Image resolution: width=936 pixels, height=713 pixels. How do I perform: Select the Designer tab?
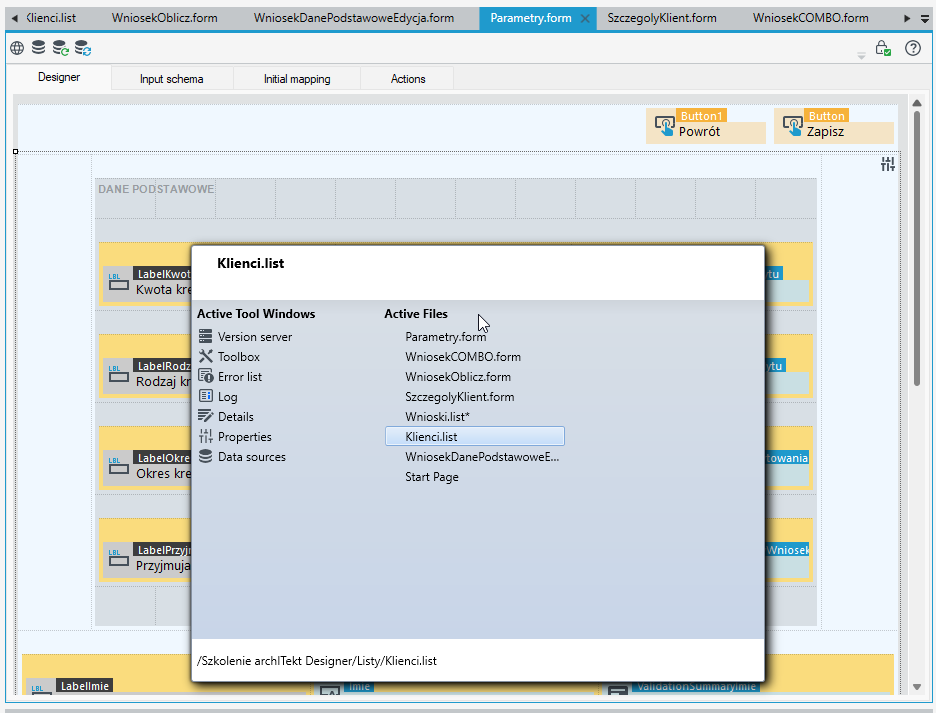(59, 77)
